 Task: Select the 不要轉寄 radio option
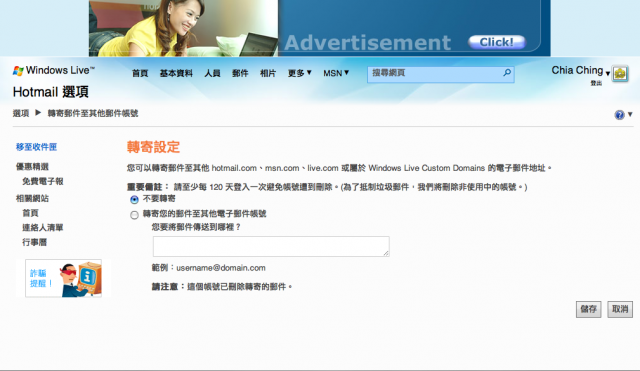134,200
